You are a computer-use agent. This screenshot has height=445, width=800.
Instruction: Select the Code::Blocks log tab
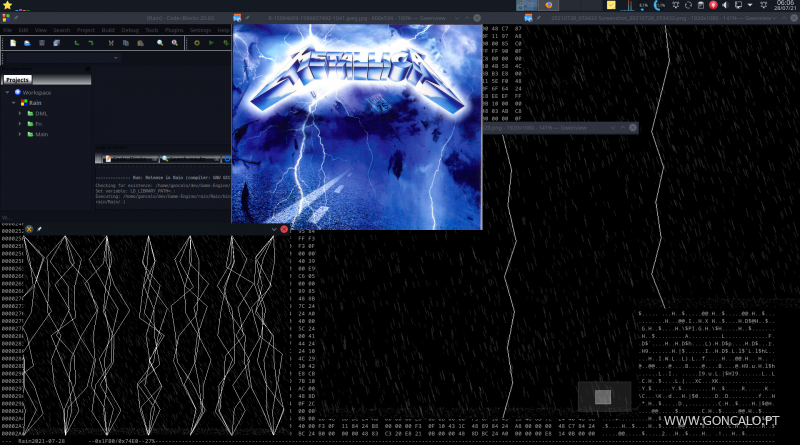(132, 159)
